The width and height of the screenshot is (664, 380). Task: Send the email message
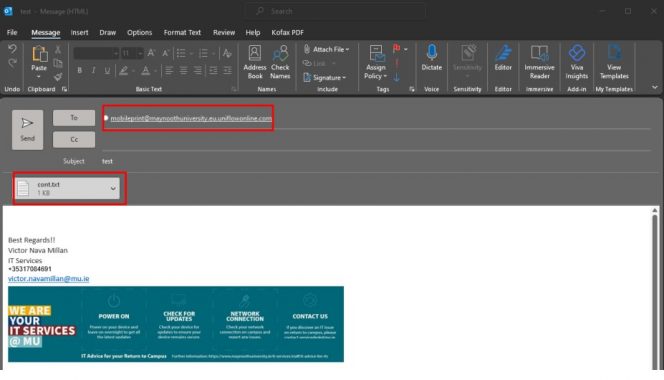28,130
